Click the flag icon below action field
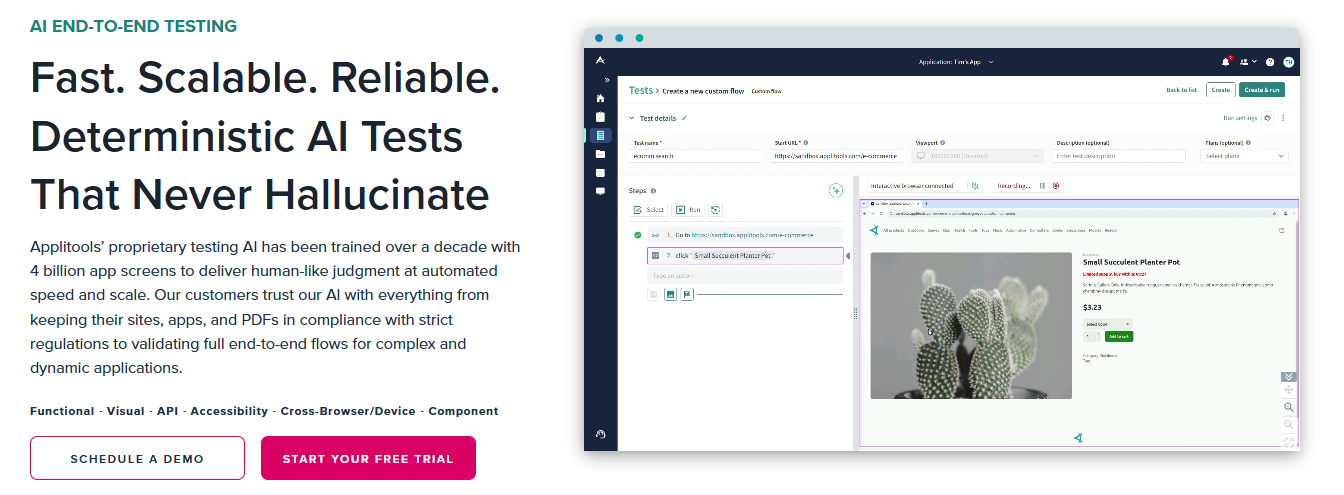Screen dimensions: 1344x495 [687, 295]
